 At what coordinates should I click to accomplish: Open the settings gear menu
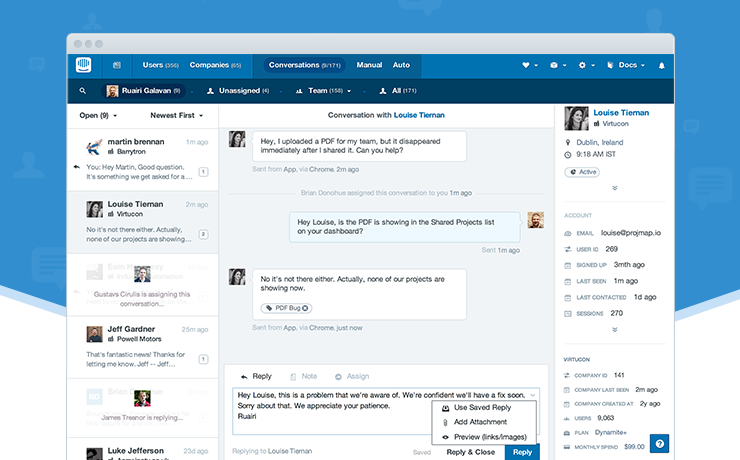[x=584, y=65]
